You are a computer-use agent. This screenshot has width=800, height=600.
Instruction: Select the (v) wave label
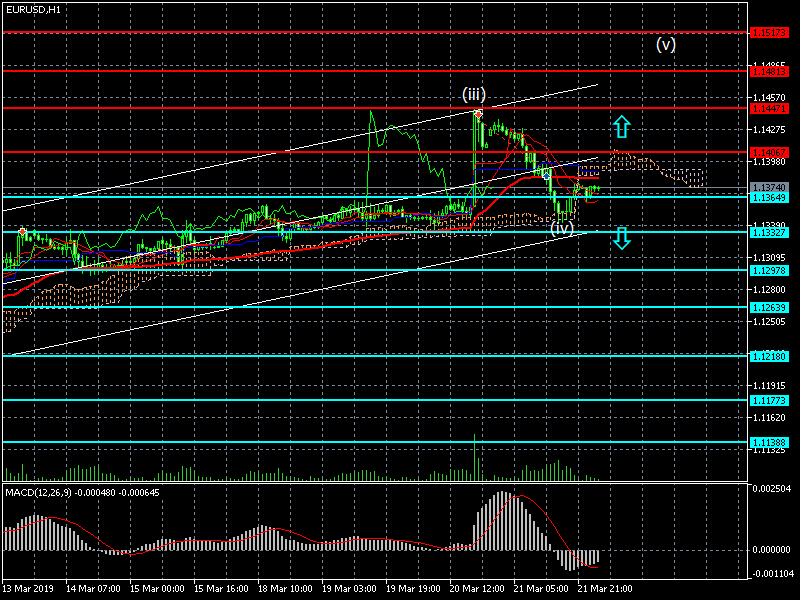tap(666, 45)
